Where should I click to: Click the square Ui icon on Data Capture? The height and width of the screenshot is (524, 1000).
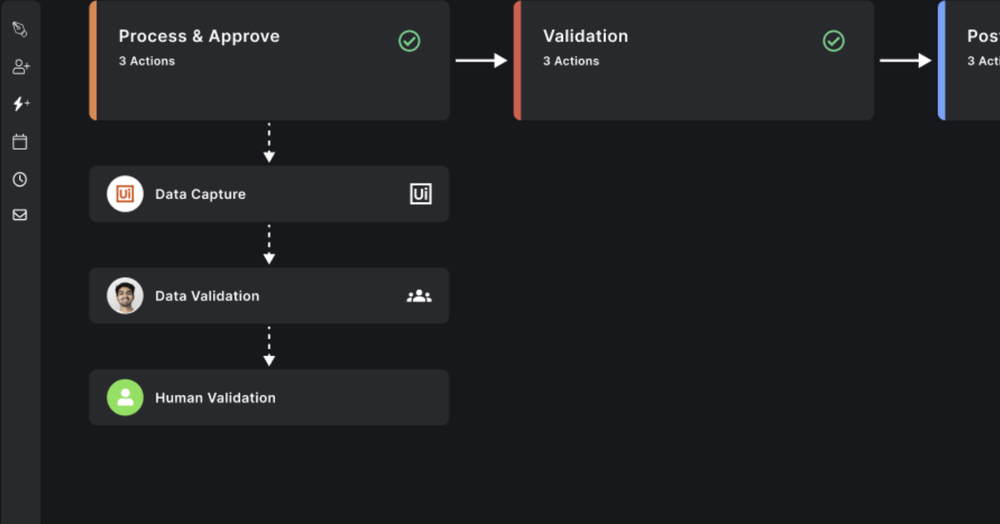(x=421, y=194)
